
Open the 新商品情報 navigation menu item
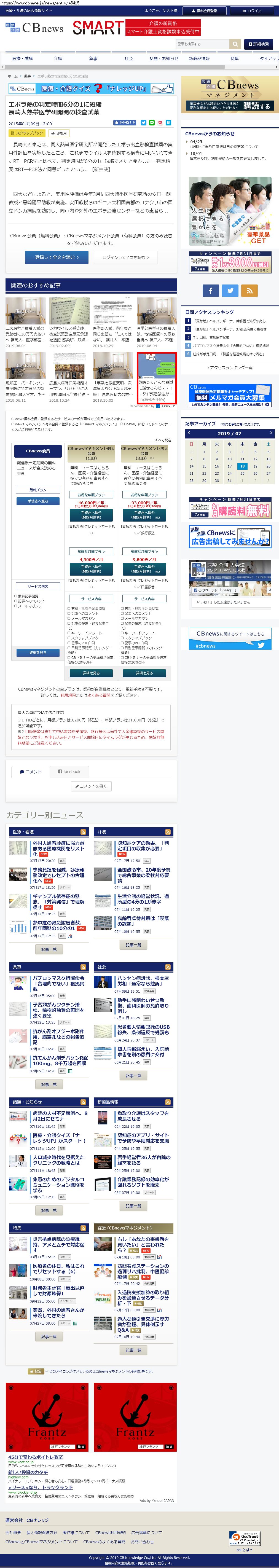point(199,58)
